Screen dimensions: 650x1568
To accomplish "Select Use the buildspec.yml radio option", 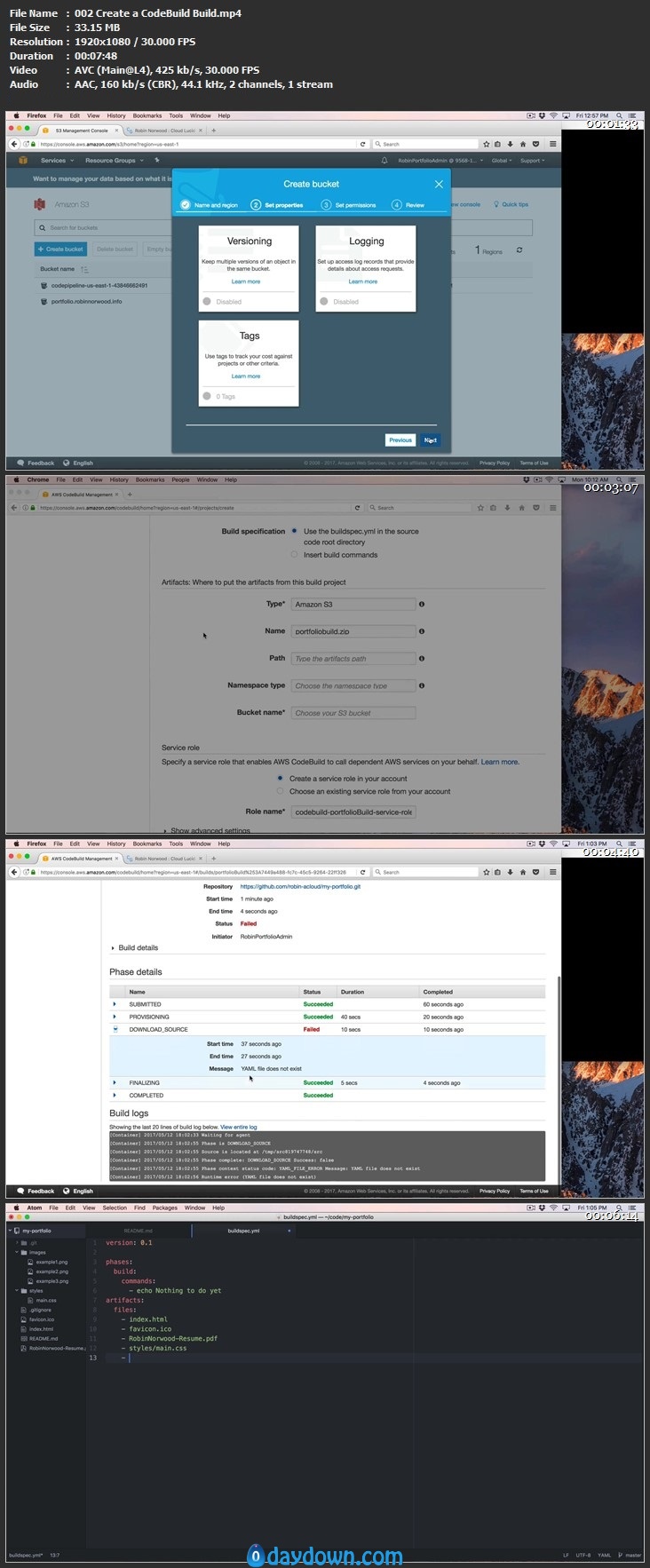I will pyautogui.click(x=294, y=531).
